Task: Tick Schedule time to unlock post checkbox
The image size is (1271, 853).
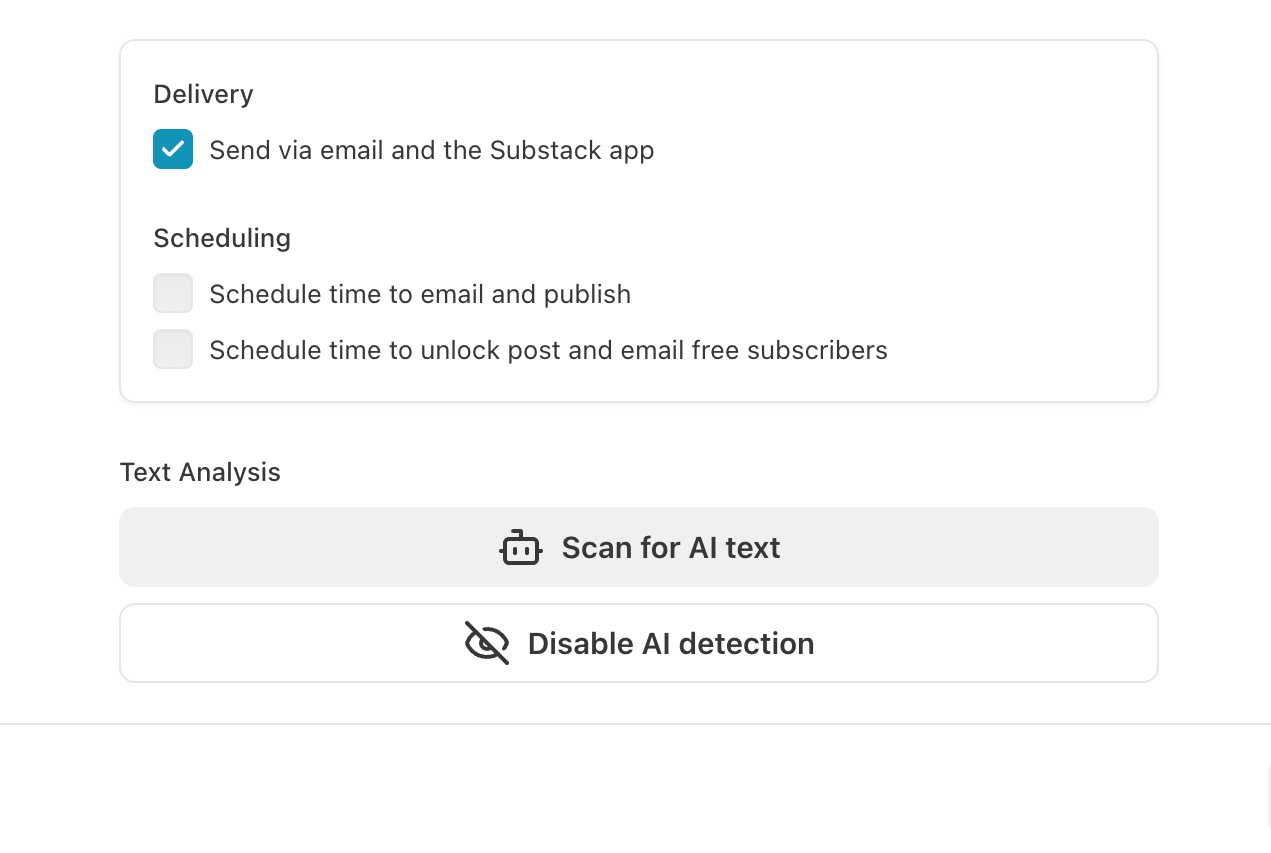Action: [173, 349]
